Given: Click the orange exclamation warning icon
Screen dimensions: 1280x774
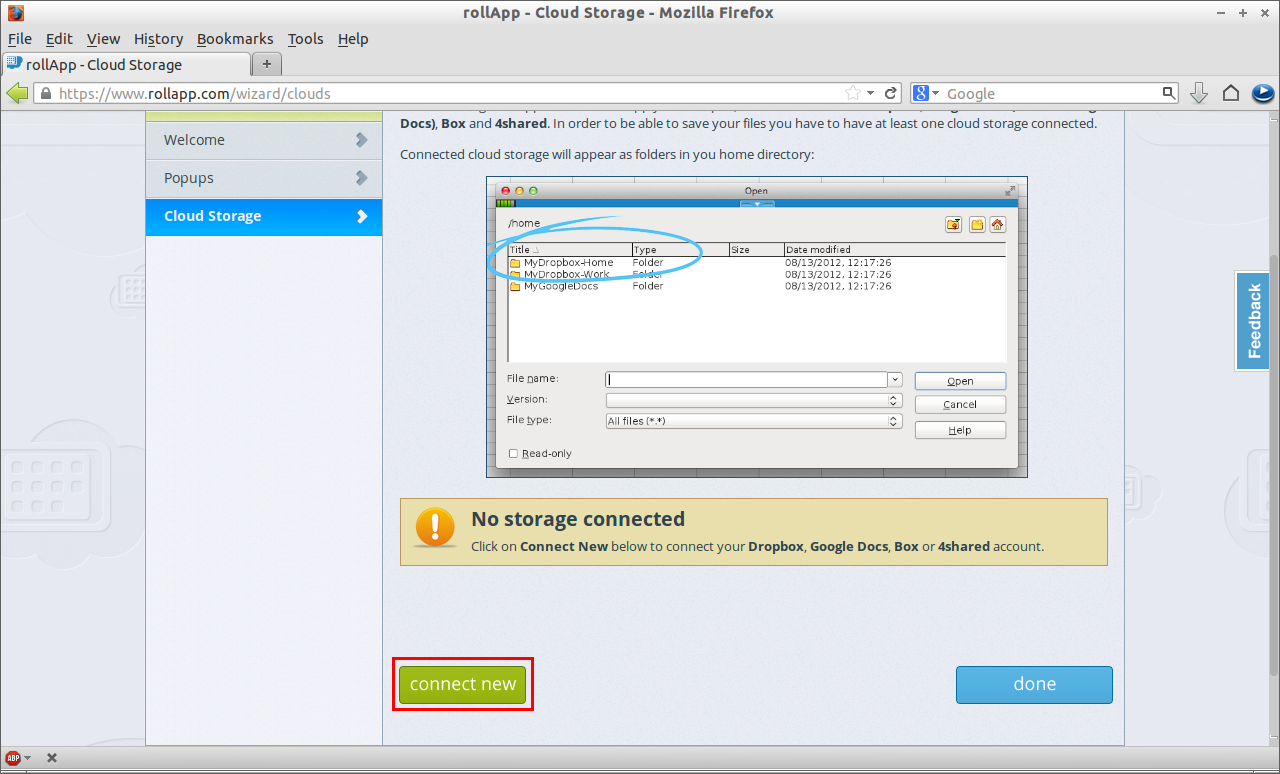Looking at the screenshot, I should click(x=435, y=527).
